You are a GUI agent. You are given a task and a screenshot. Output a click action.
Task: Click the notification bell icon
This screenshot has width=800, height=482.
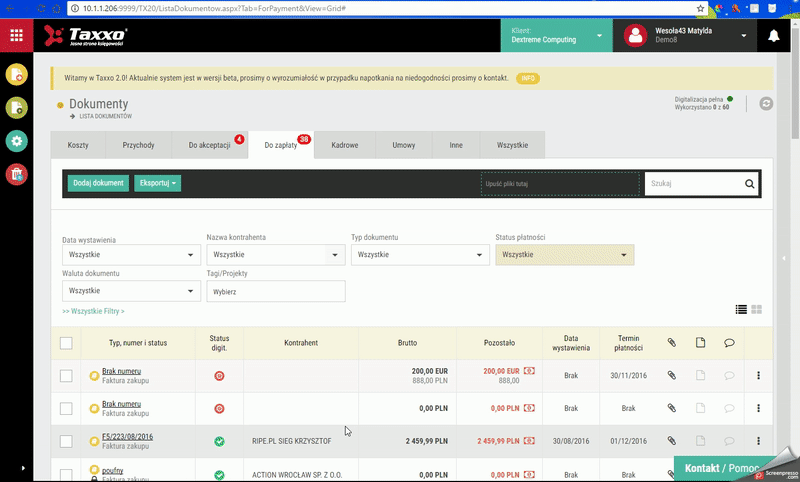click(x=773, y=36)
